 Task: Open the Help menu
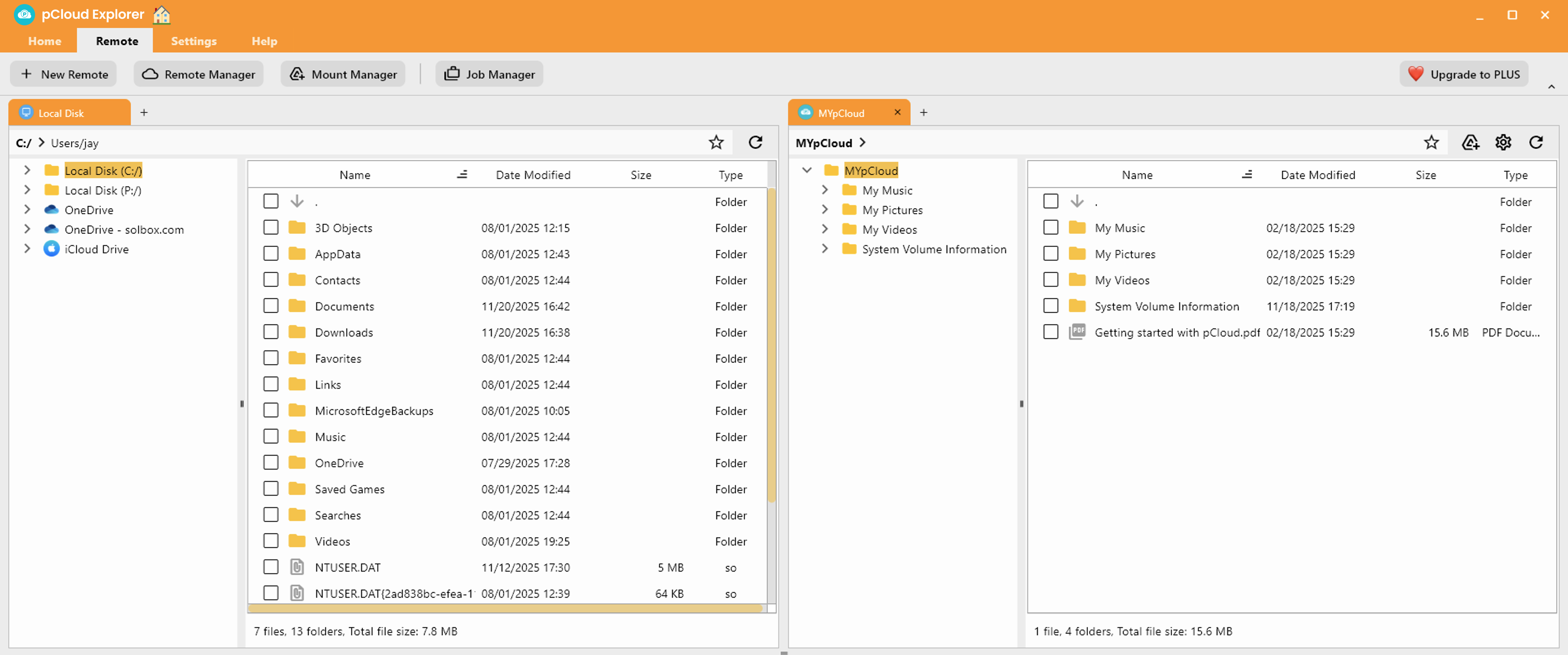(x=264, y=41)
